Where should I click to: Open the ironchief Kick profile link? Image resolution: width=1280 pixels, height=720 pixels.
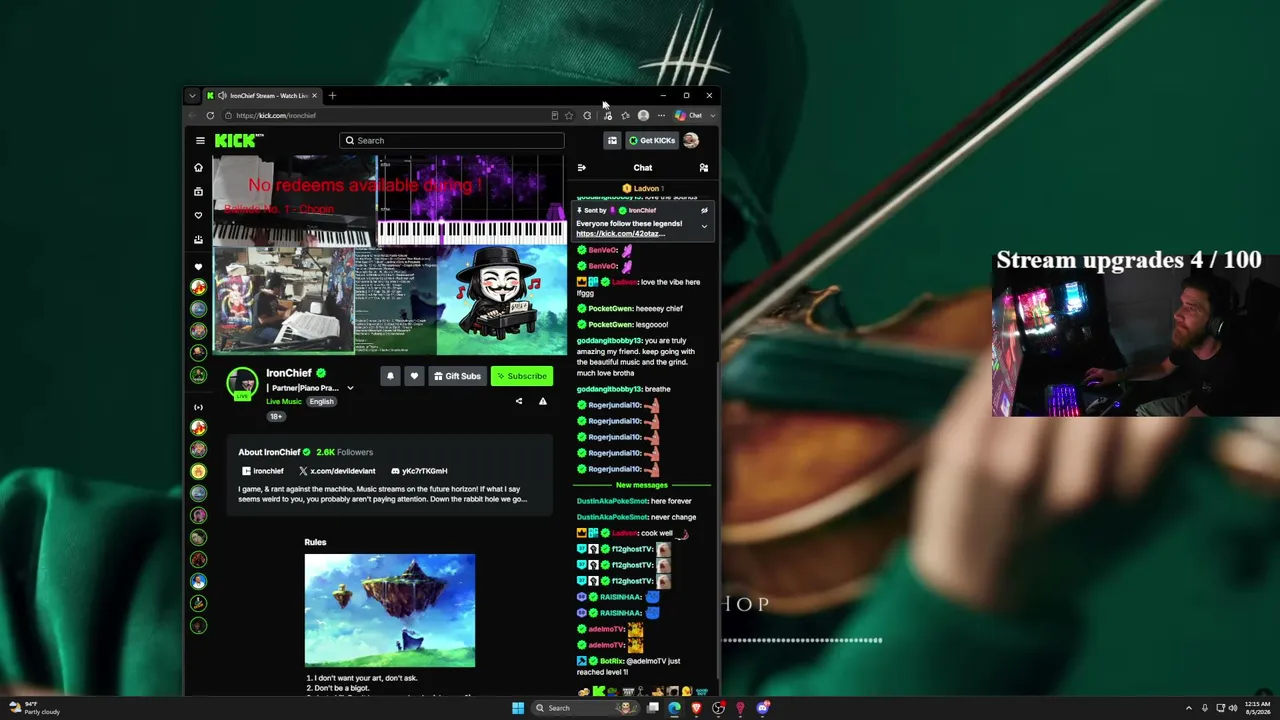(x=263, y=471)
